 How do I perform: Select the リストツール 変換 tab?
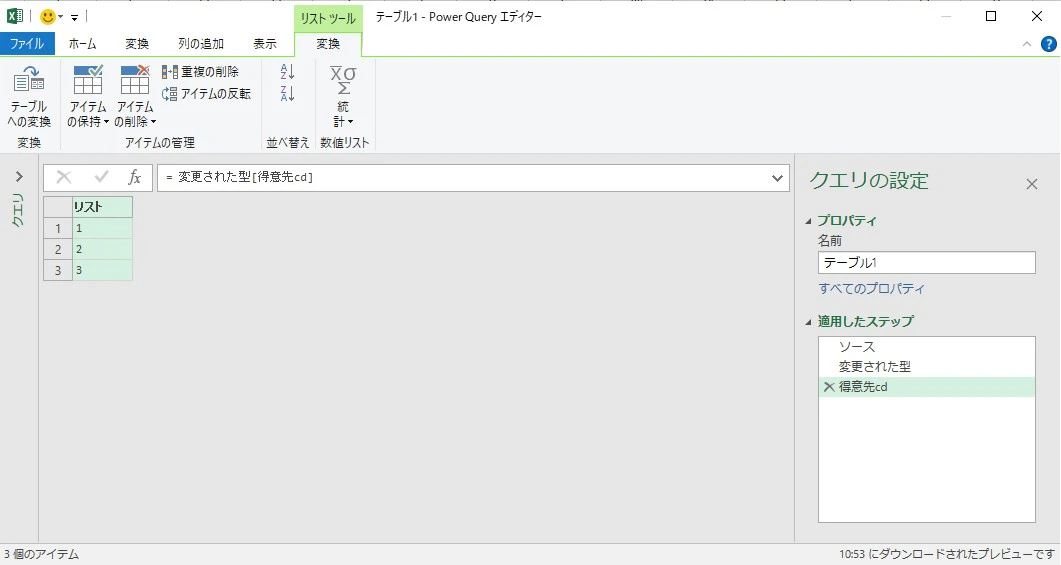[328, 44]
